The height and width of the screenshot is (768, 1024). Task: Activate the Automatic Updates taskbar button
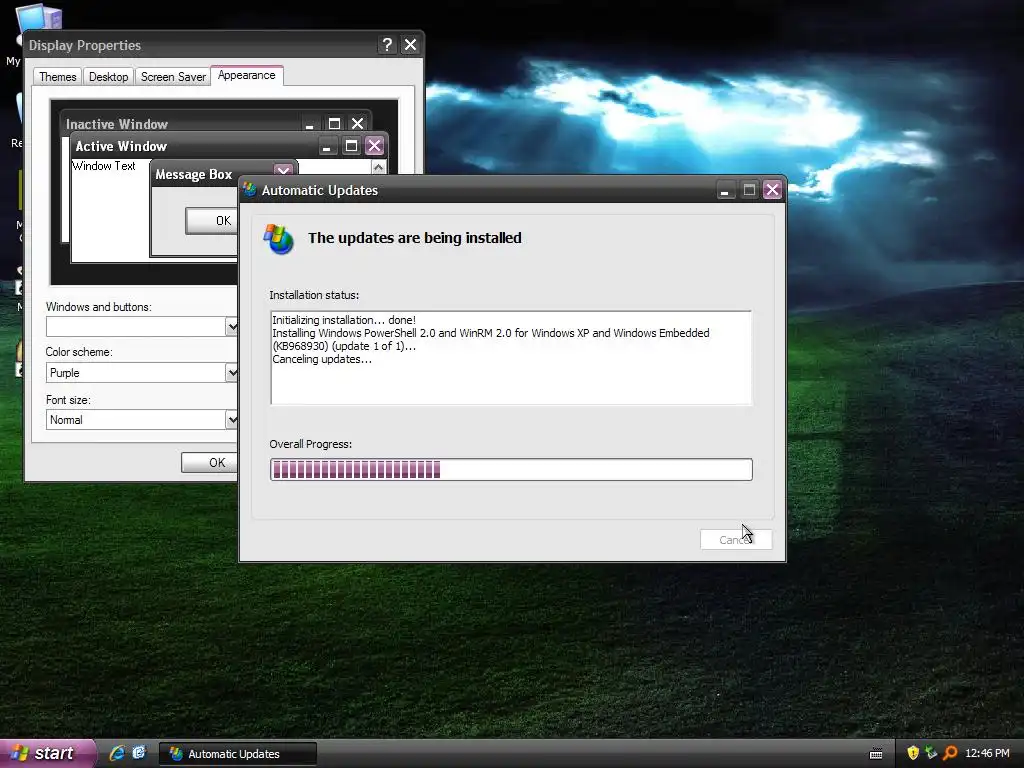pyautogui.click(x=238, y=754)
